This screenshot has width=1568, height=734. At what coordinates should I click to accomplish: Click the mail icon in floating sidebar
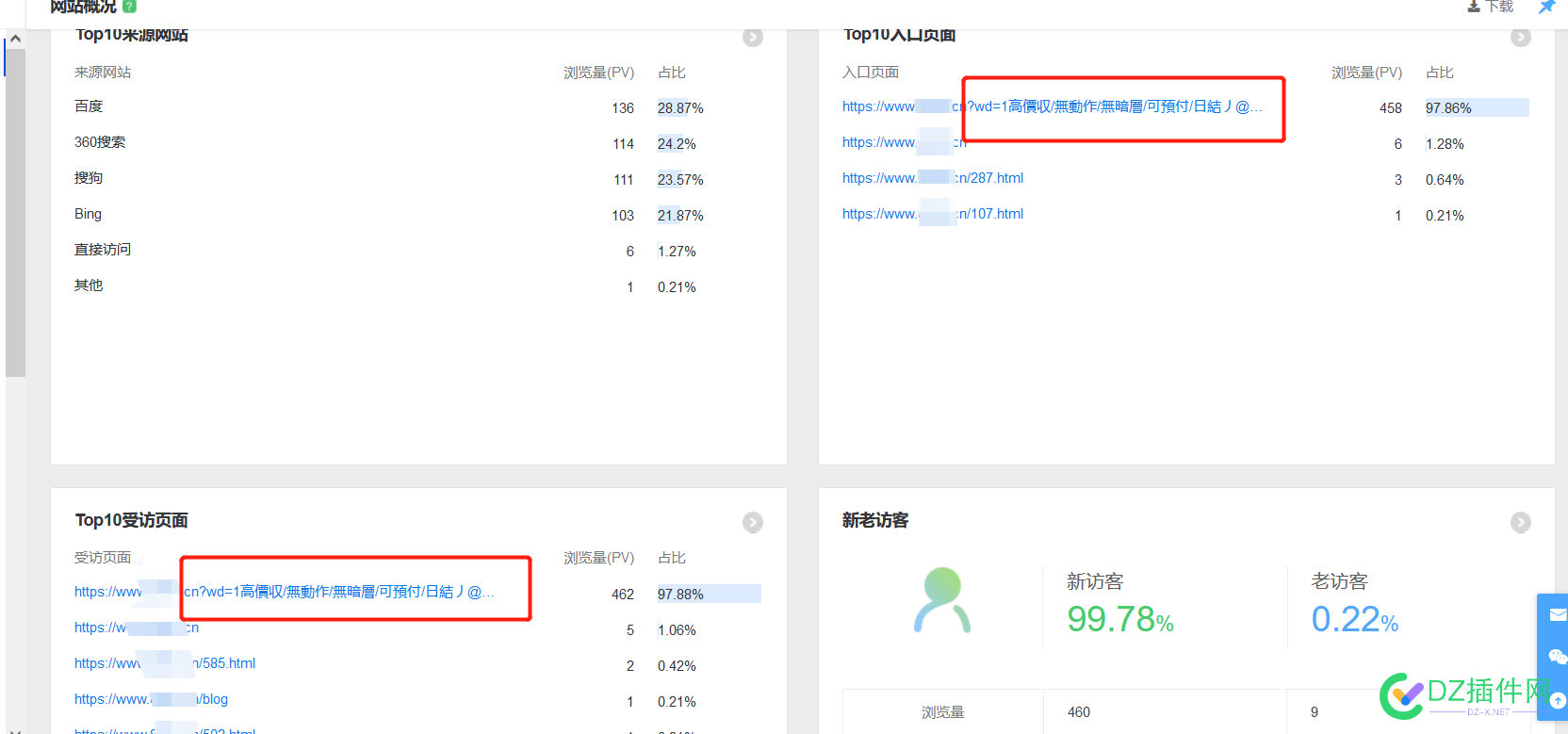click(x=1558, y=615)
